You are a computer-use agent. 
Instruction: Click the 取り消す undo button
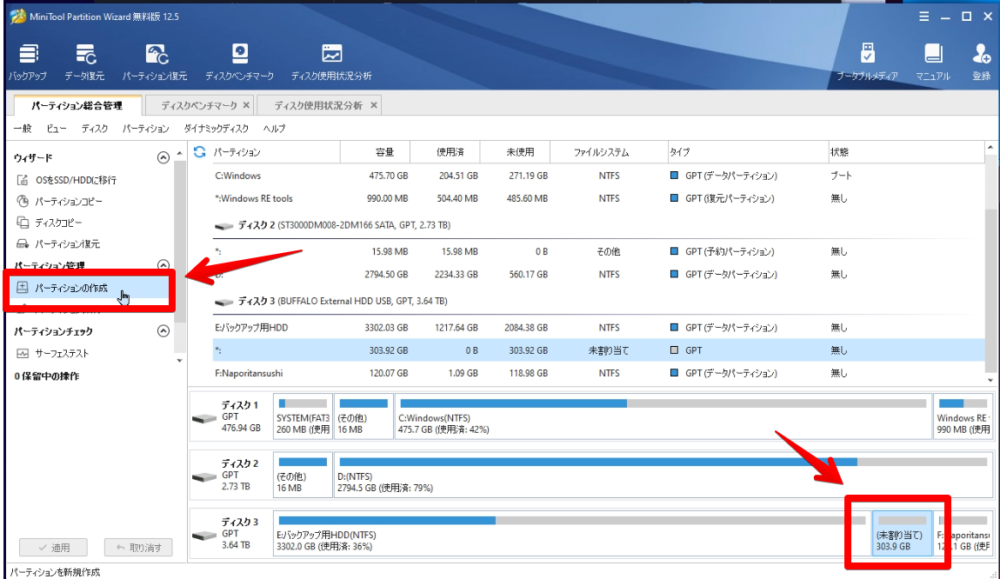click(x=138, y=547)
